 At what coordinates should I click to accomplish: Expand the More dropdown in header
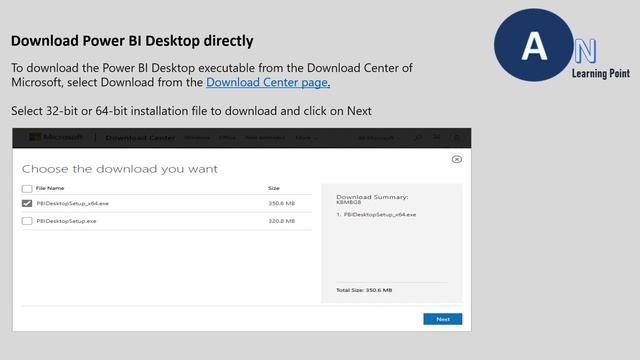pyautogui.click(x=306, y=138)
